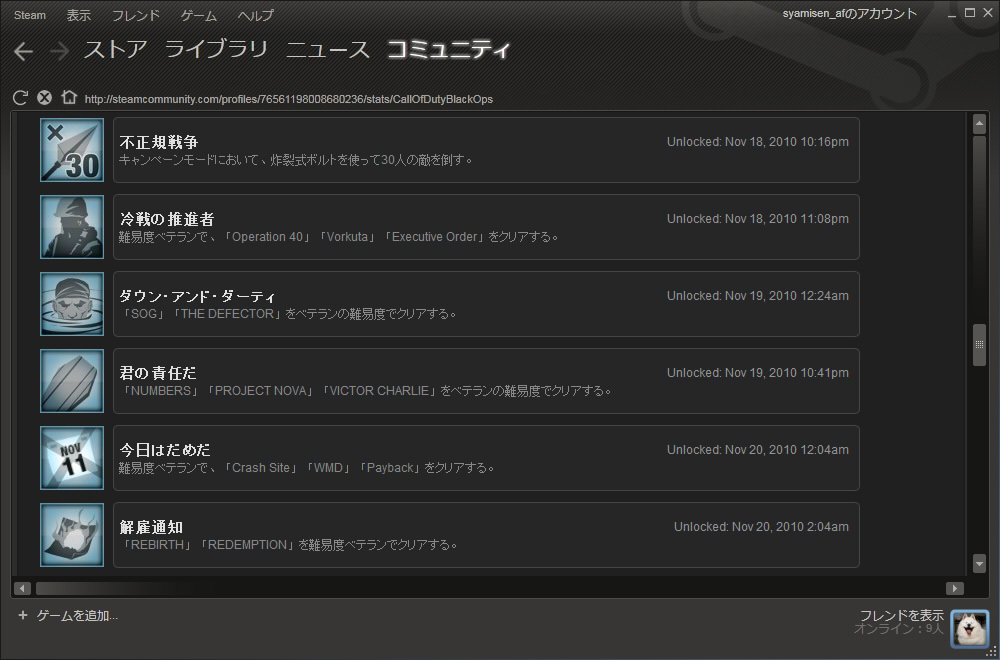This screenshot has height=660, width=1000.
Task: Stop loading with the X icon
Action: (44, 98)
